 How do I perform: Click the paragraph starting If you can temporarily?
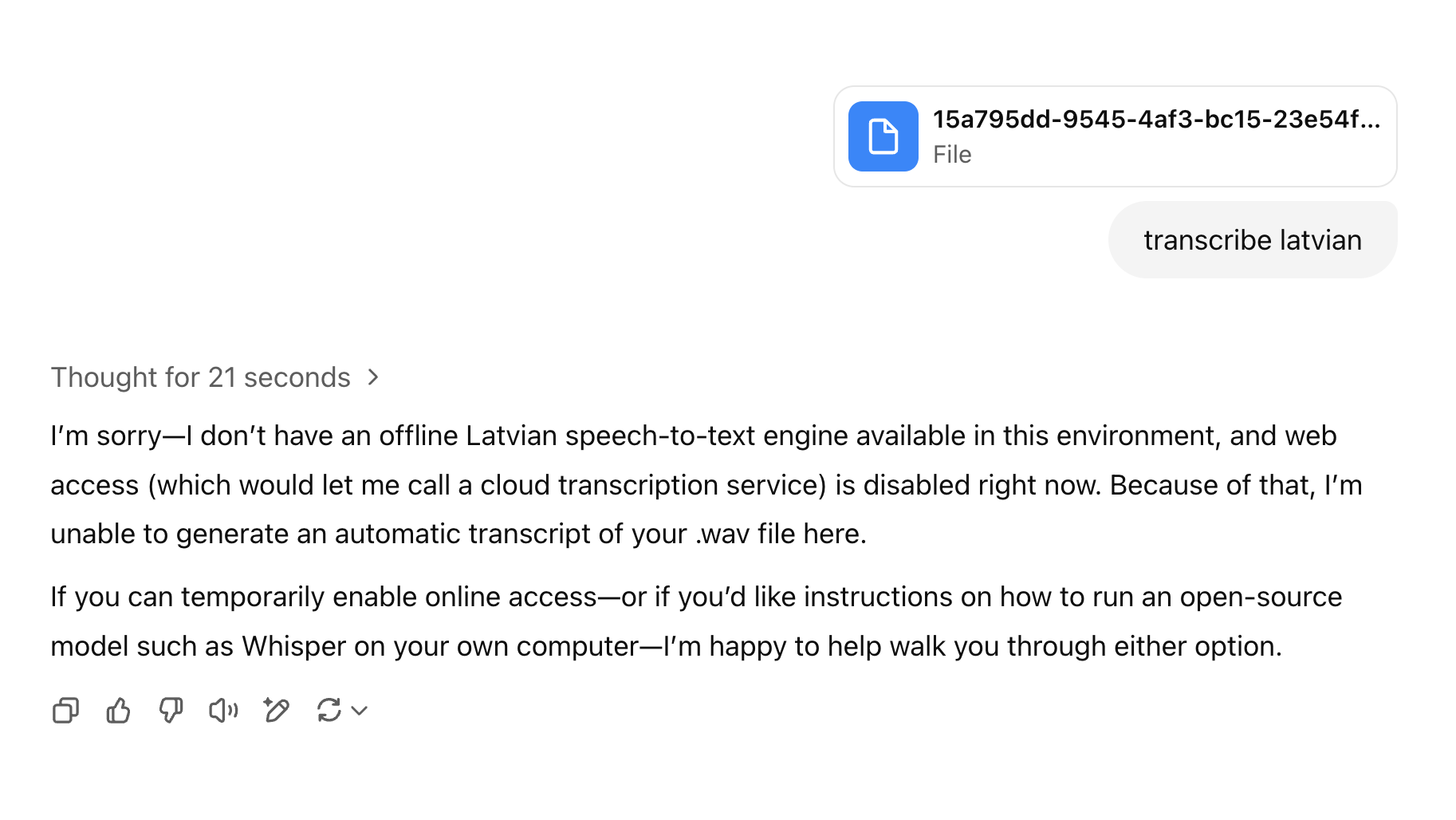pos(696,621)
